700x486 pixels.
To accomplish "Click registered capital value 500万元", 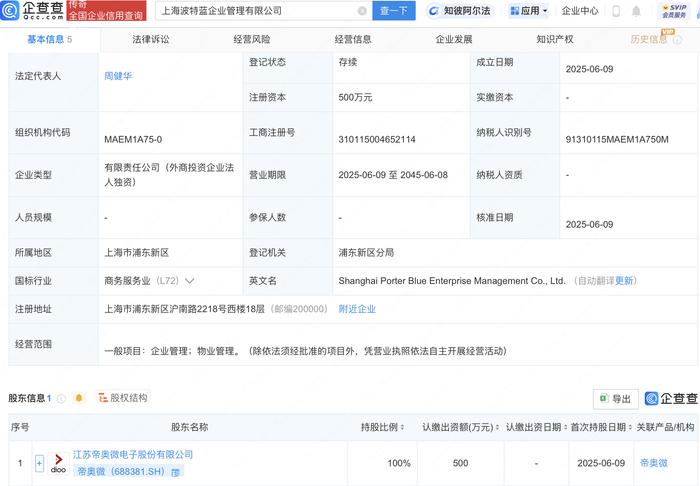I will tap(355, 97).
